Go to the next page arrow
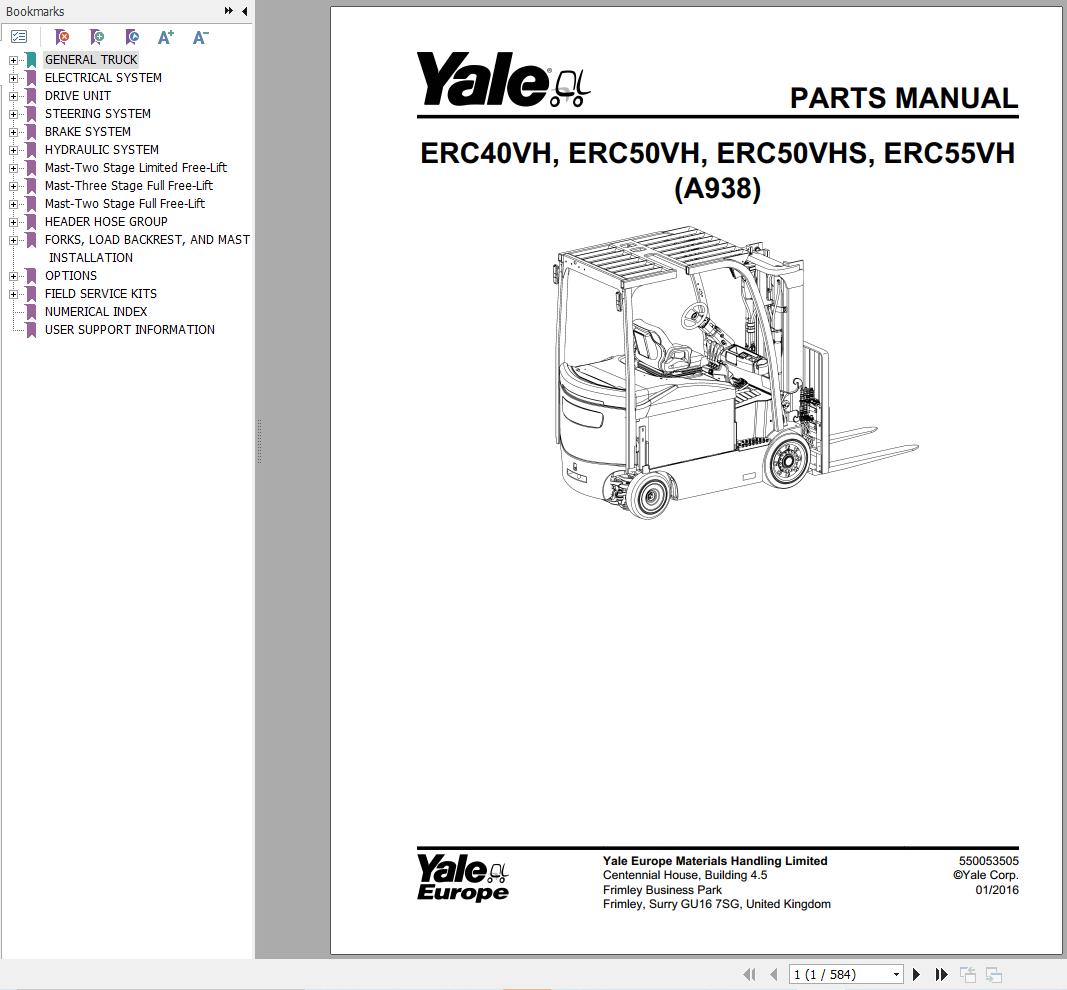 [x=916, y=974]
